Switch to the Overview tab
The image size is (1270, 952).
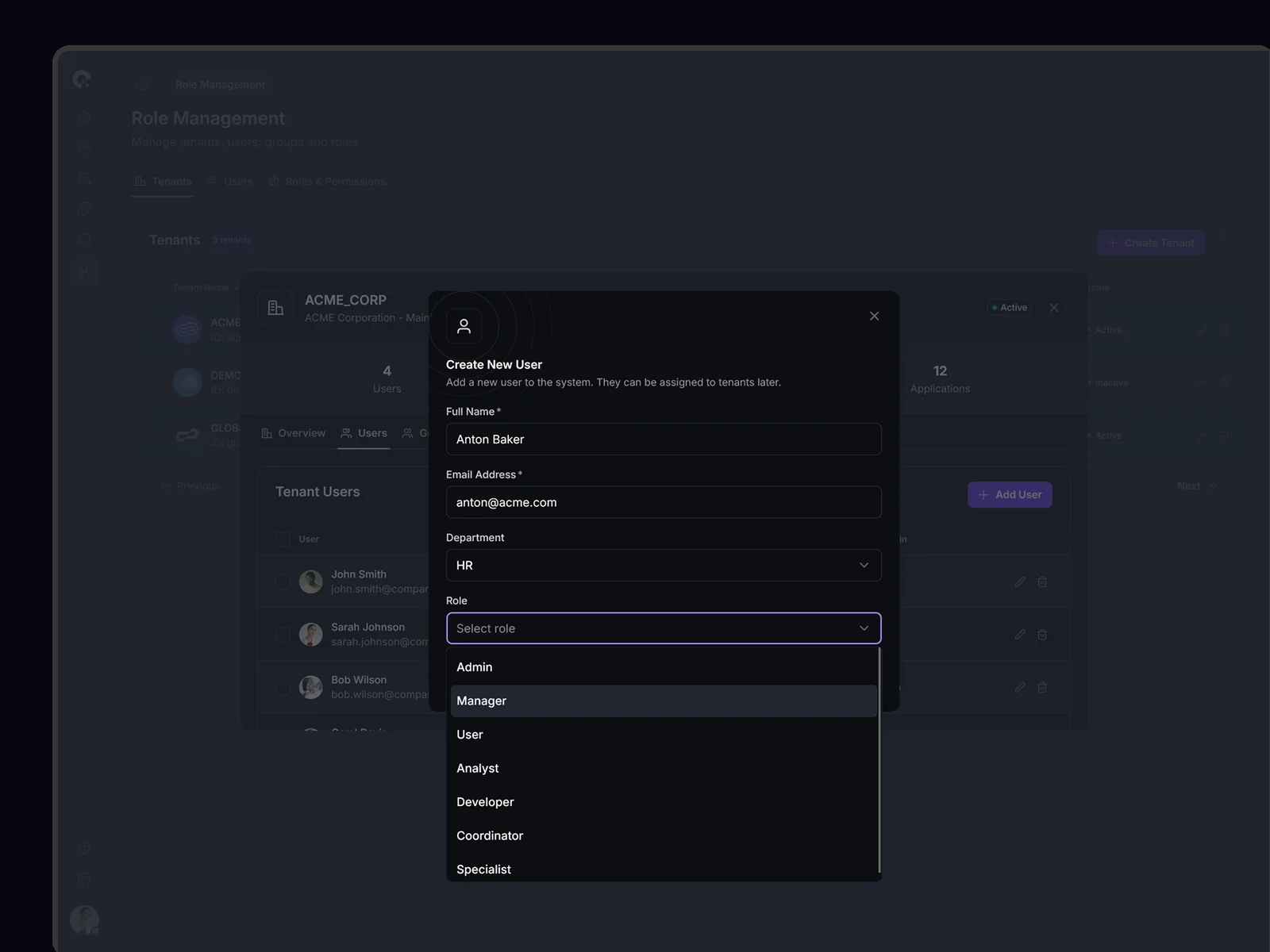[293, 433]
